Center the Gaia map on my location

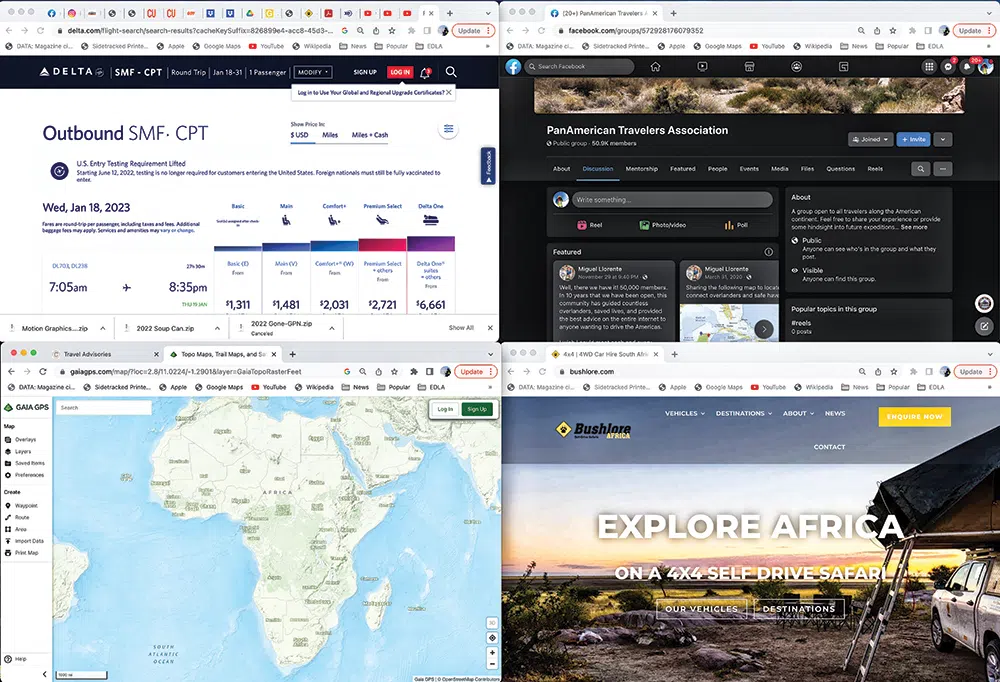coord(492,638)
